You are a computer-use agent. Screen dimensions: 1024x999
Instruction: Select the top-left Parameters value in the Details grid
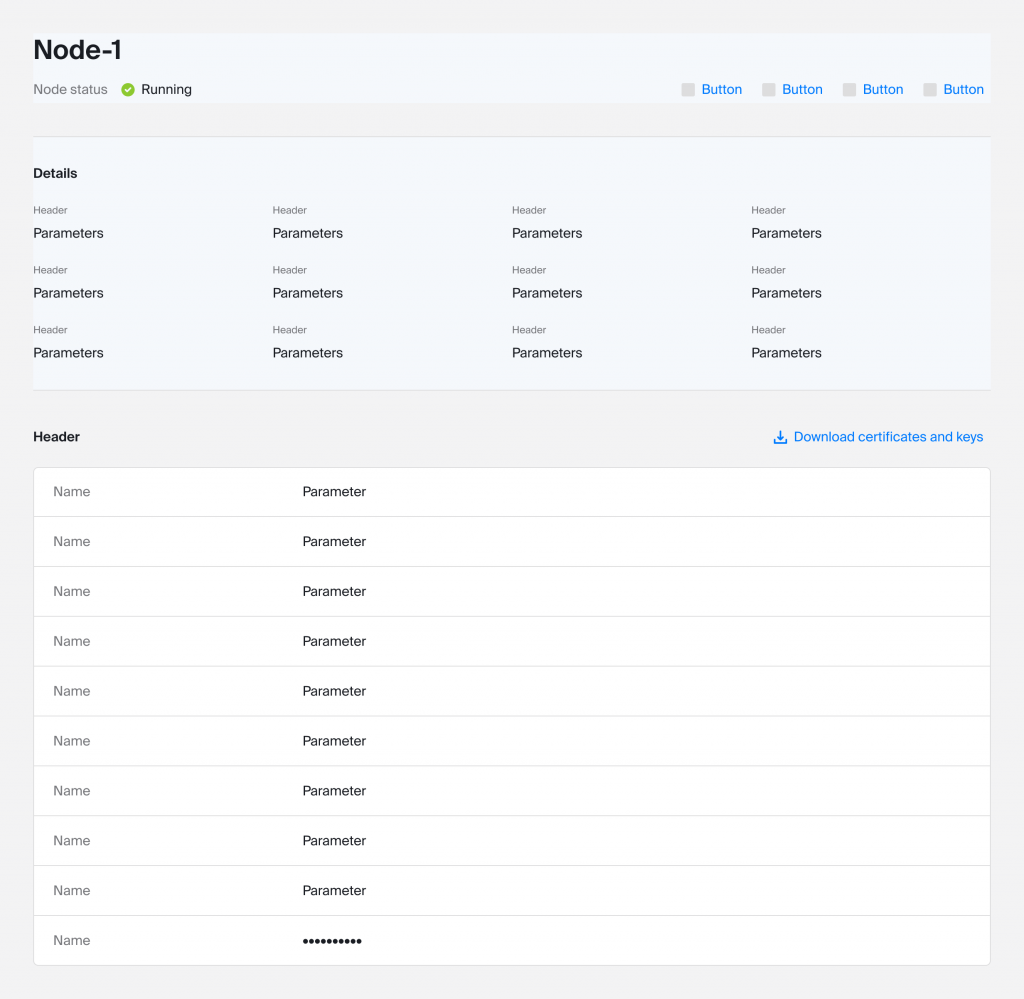(x=69, y=233)
